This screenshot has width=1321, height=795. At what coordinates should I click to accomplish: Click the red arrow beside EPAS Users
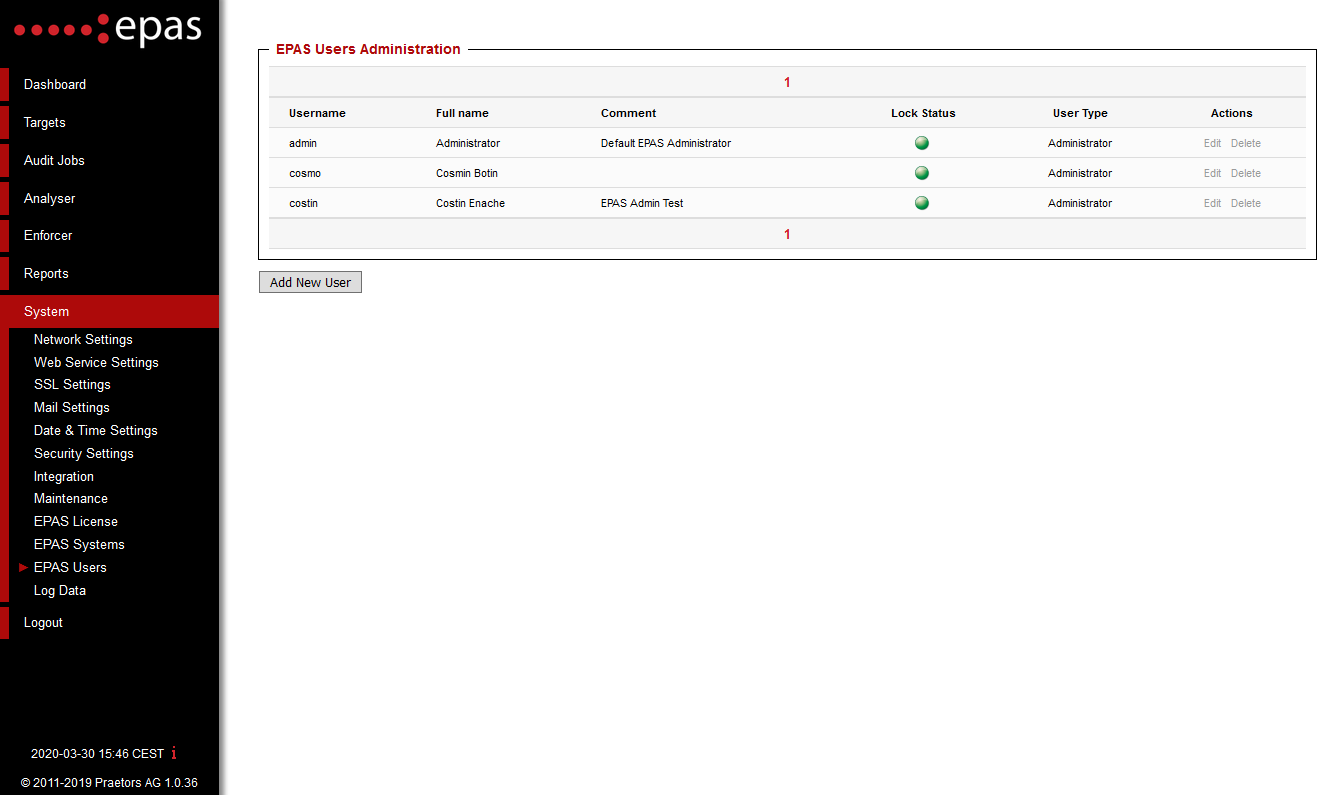[x=23, y=567]
